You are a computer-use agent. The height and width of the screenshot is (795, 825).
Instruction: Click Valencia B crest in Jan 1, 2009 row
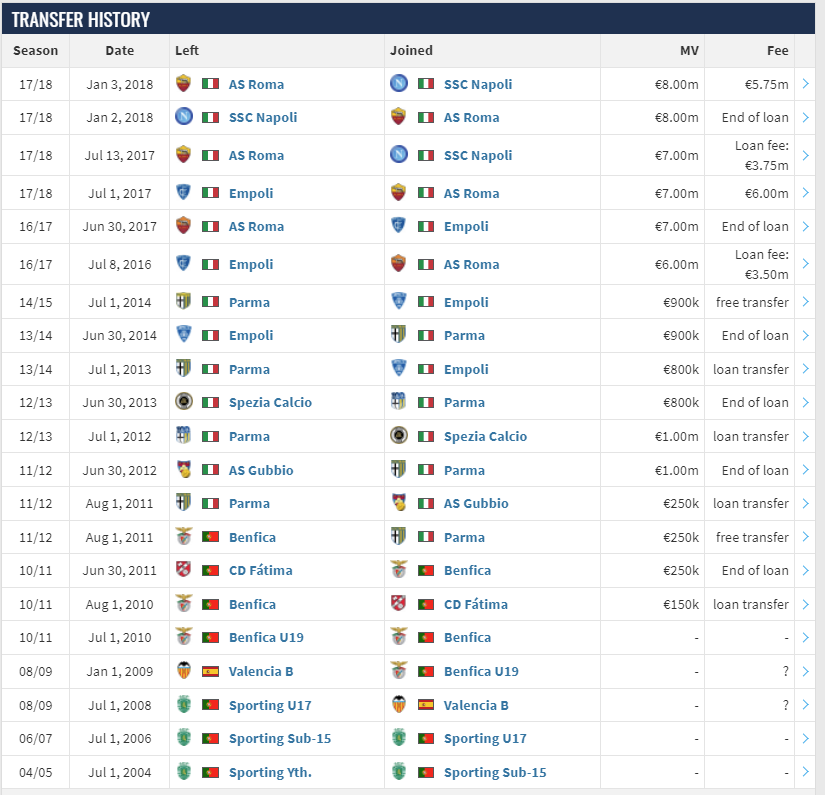point(183,671)
